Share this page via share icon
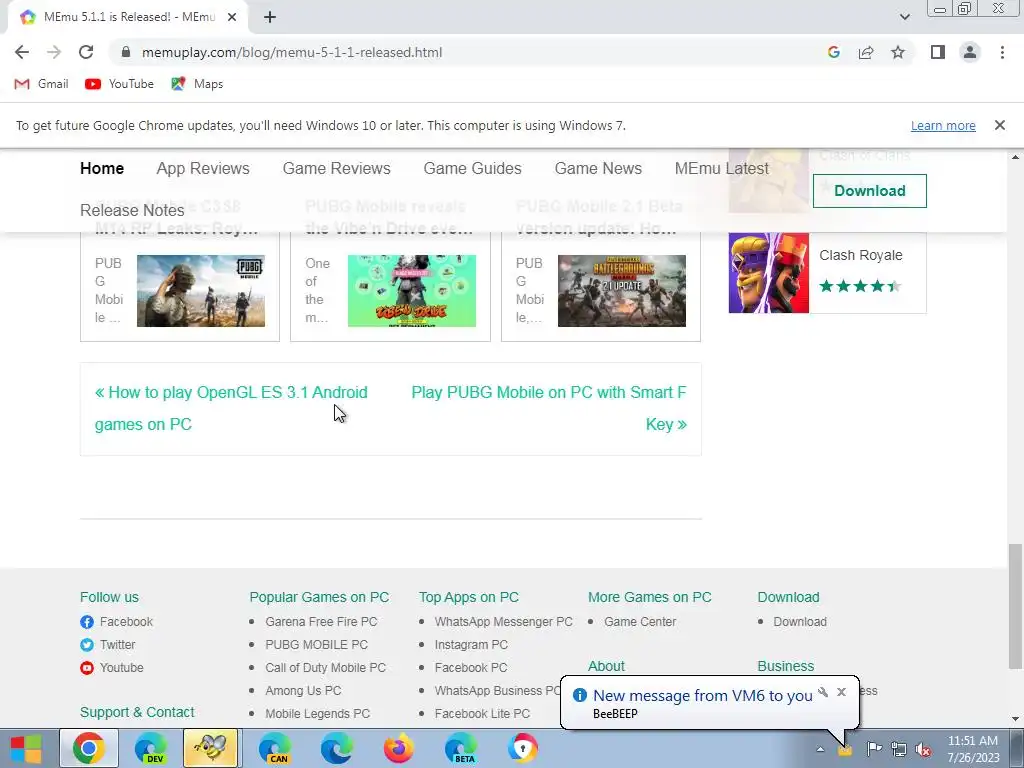This screenshot has width=1024, height=768. click(866, 52)
